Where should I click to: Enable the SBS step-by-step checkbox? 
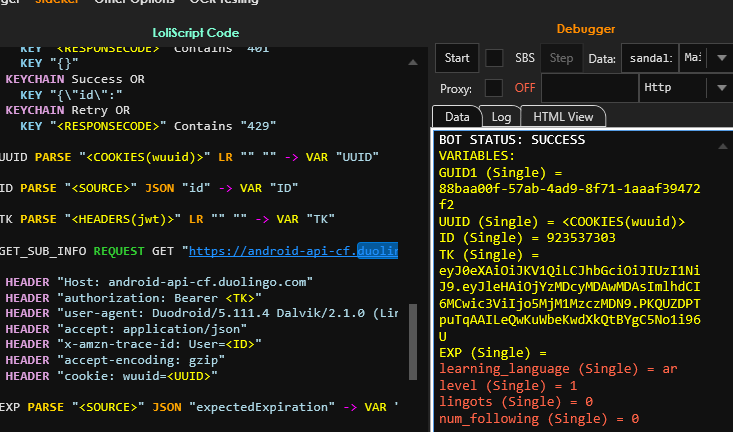(x=494, y=58)
